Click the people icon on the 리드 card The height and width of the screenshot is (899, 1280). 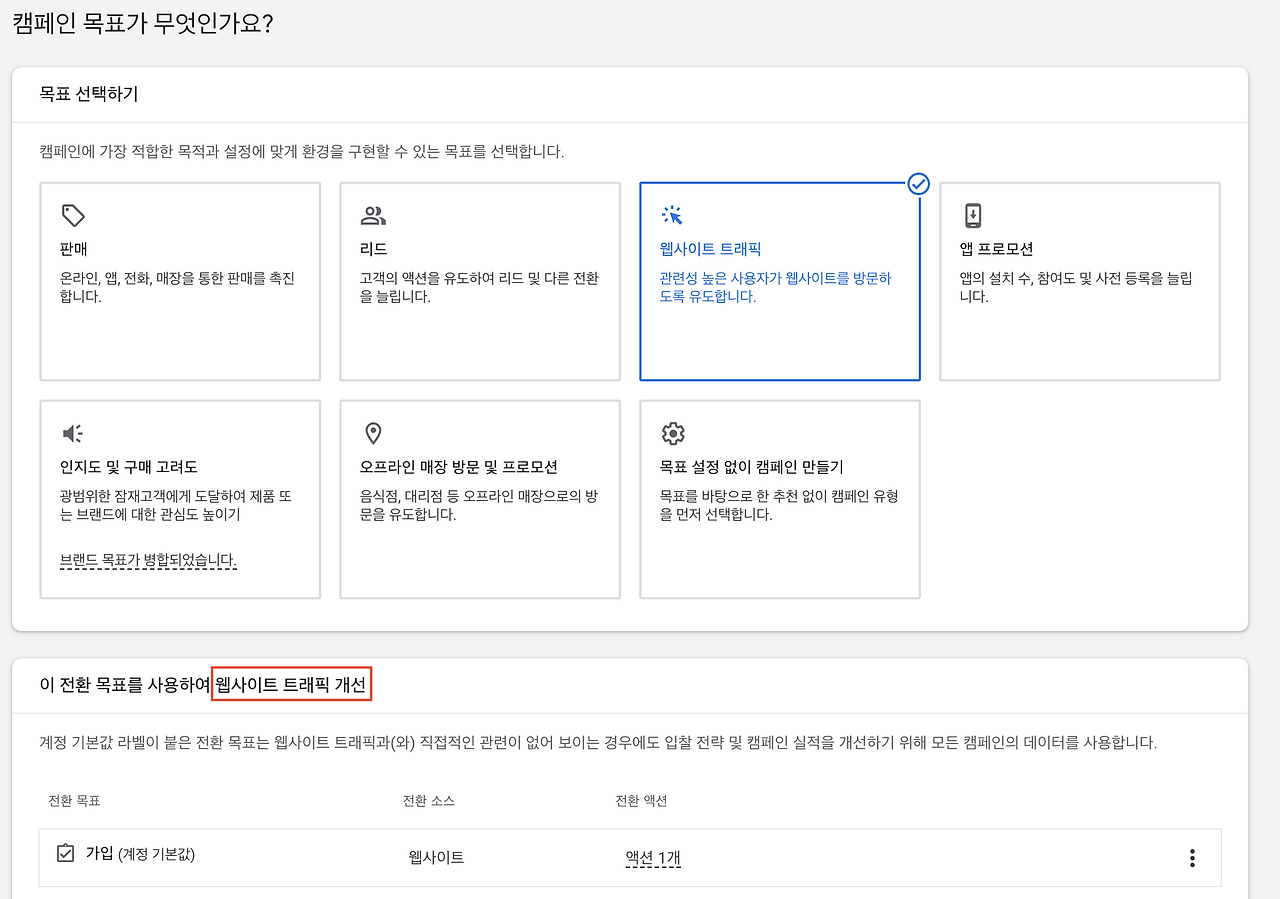(x=373, y=214)
